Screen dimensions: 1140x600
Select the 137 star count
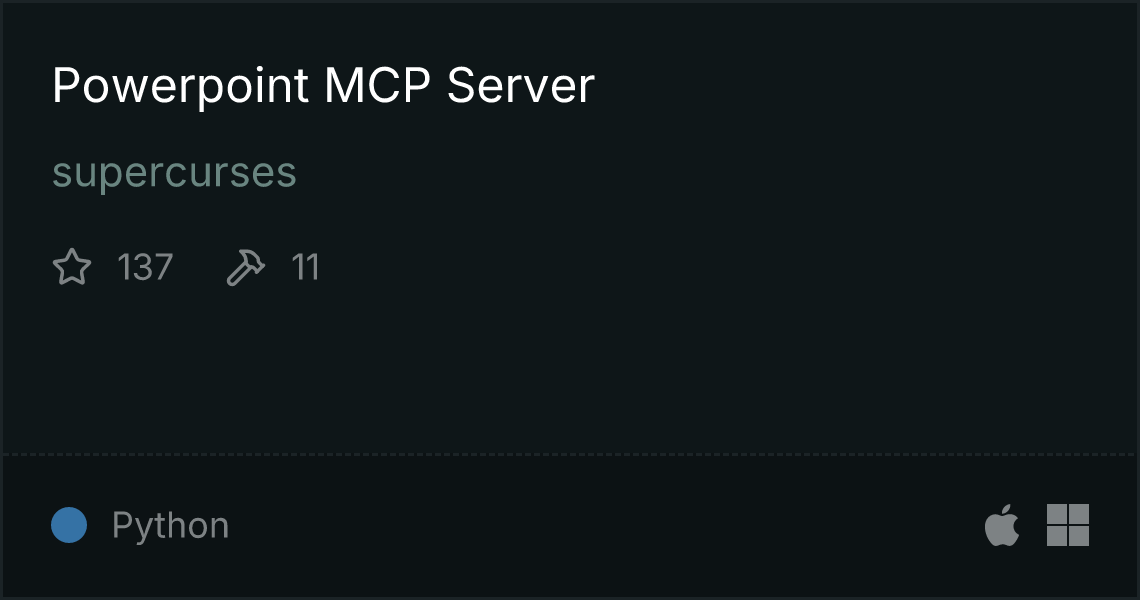pyautogui.click(x=145, y=267)
